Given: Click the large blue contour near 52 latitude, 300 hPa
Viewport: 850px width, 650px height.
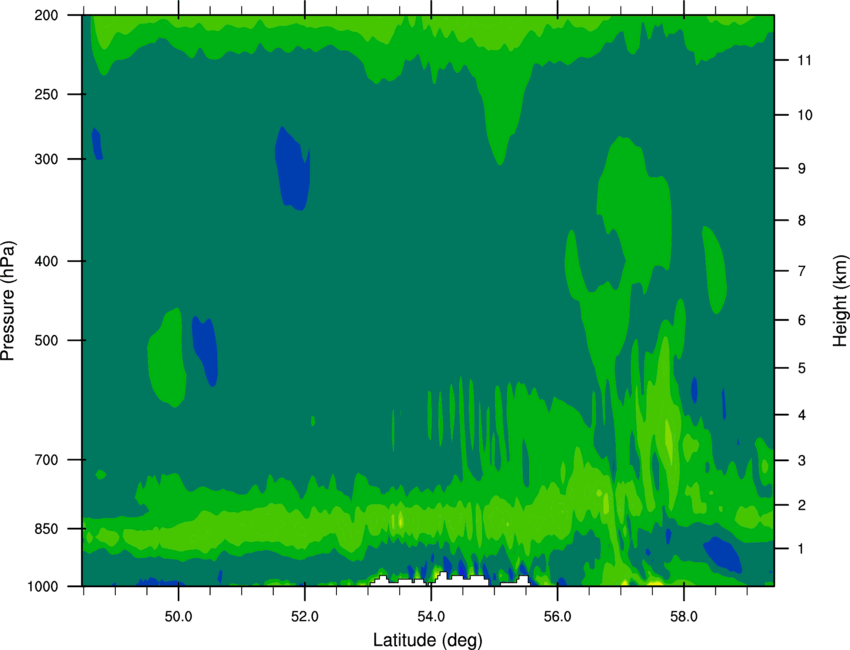Looking at the screenshot, I should click(292, 170).
